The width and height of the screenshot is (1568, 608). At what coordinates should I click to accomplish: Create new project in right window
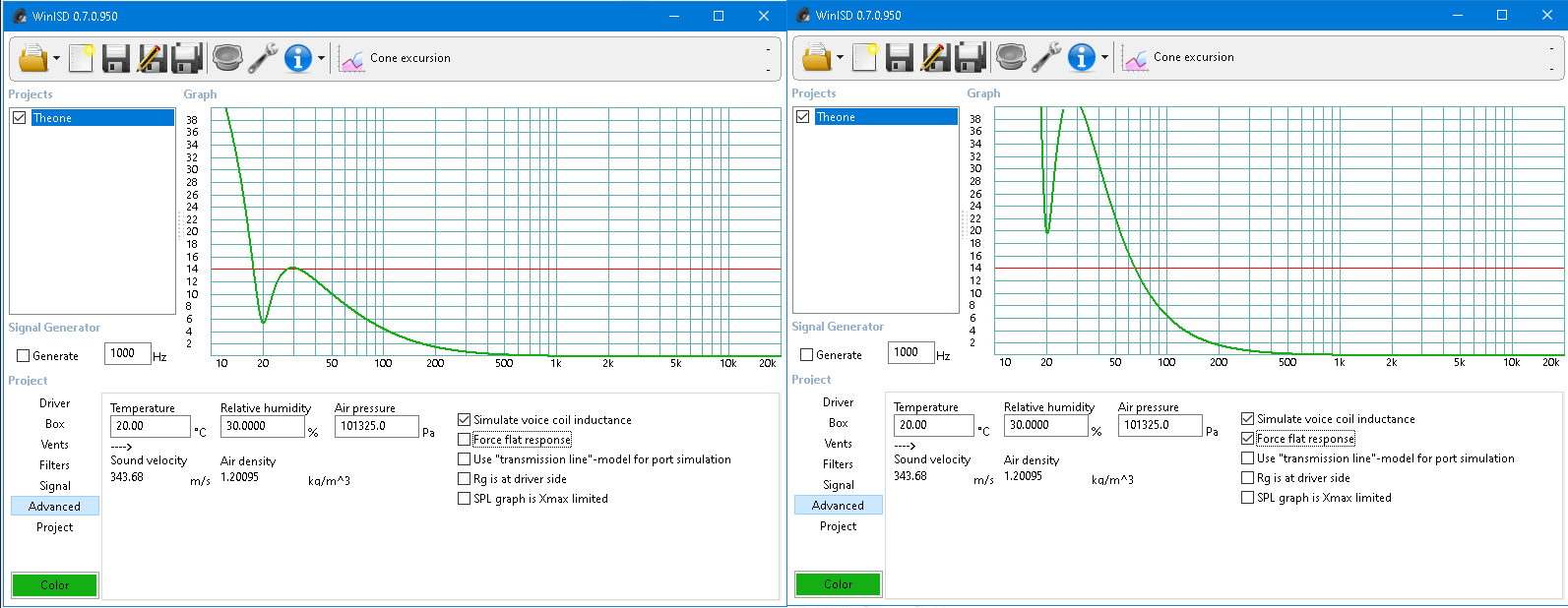point(864,57)
